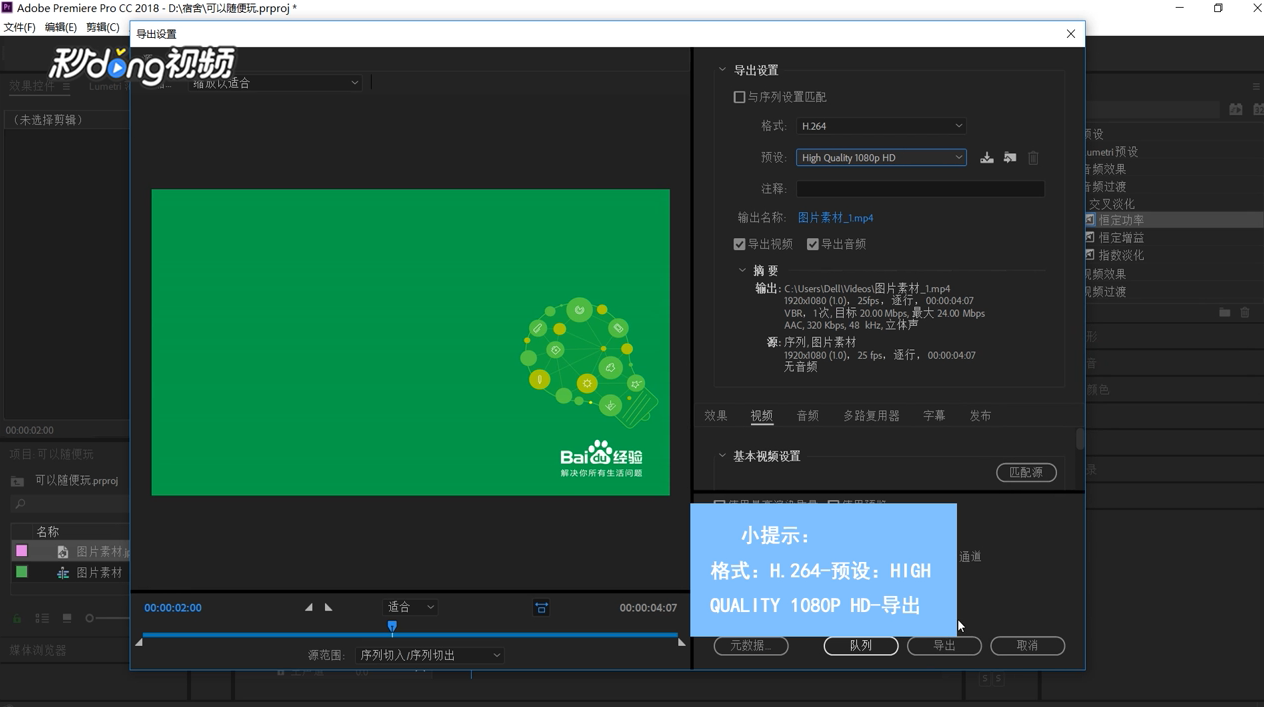Open the 适合 zoom level dropdown

coord(410,607)
